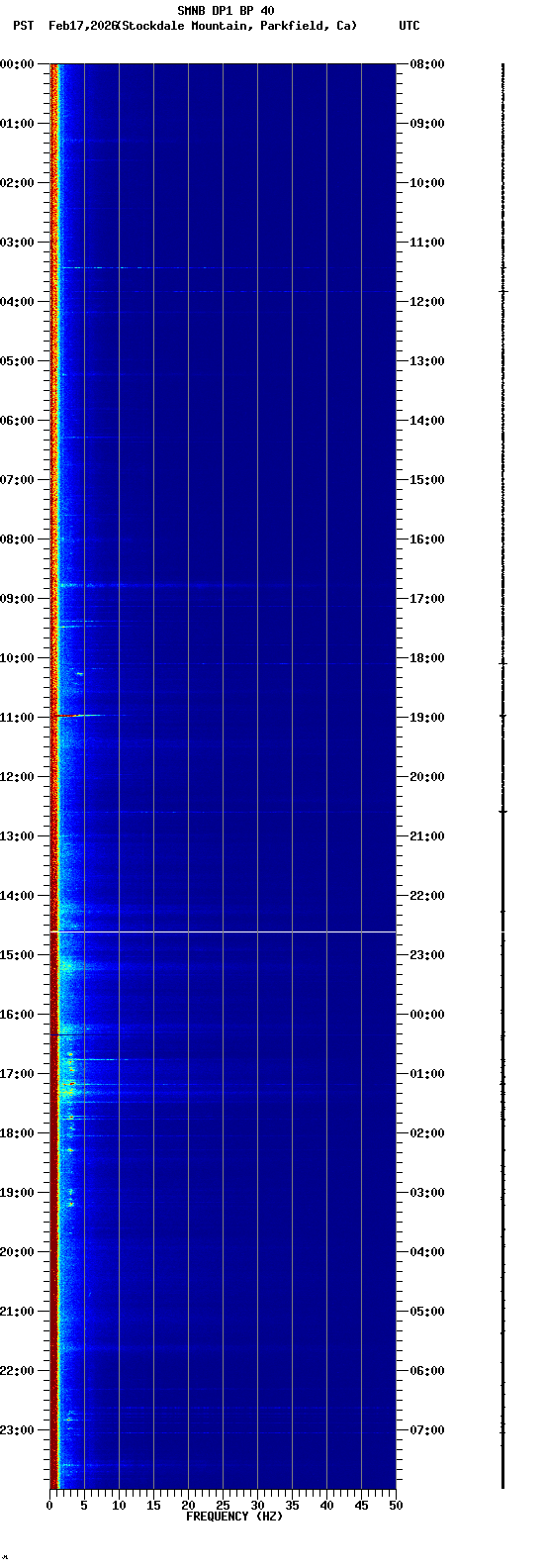Select the 11:00 label on the PST axis
The width and height of the screenshot is (546, 1568).
(18, 718)
